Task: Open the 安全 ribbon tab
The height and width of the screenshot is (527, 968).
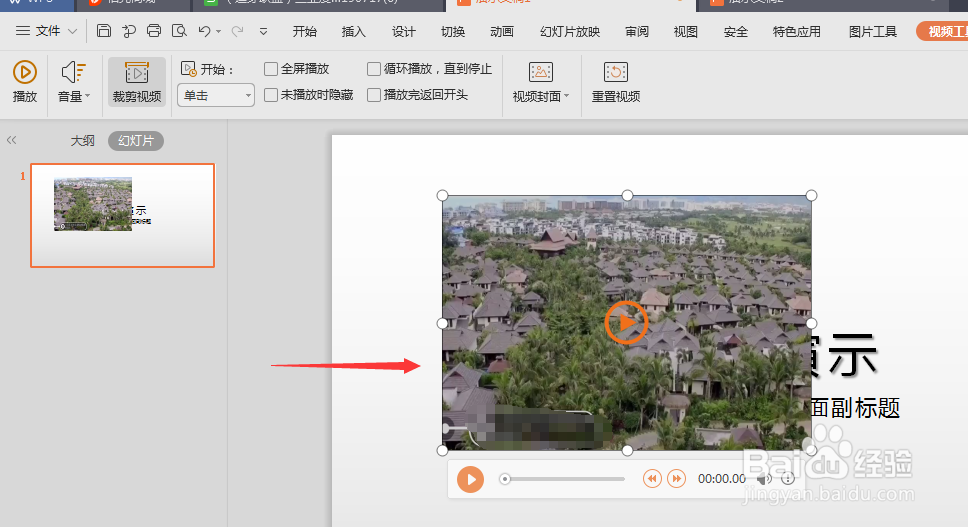Action: tap(735, 31)
